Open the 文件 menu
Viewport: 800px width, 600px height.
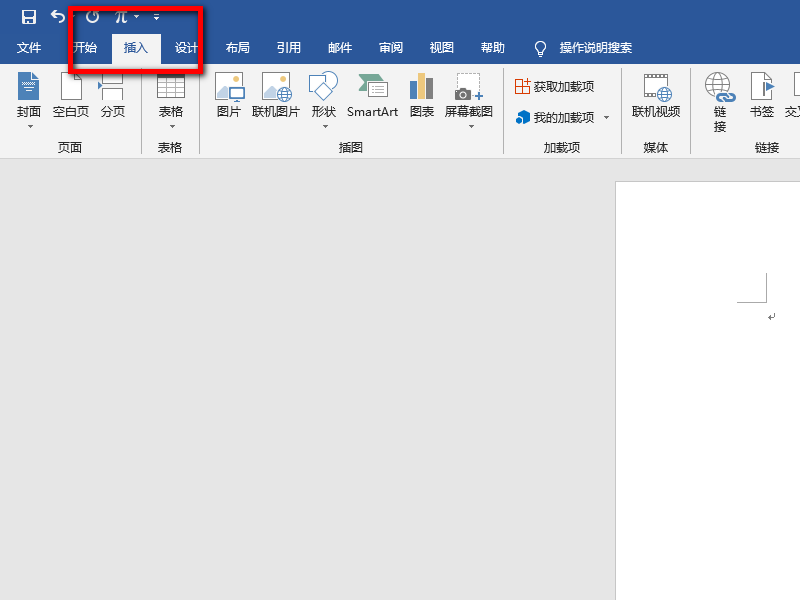[29, 48]
